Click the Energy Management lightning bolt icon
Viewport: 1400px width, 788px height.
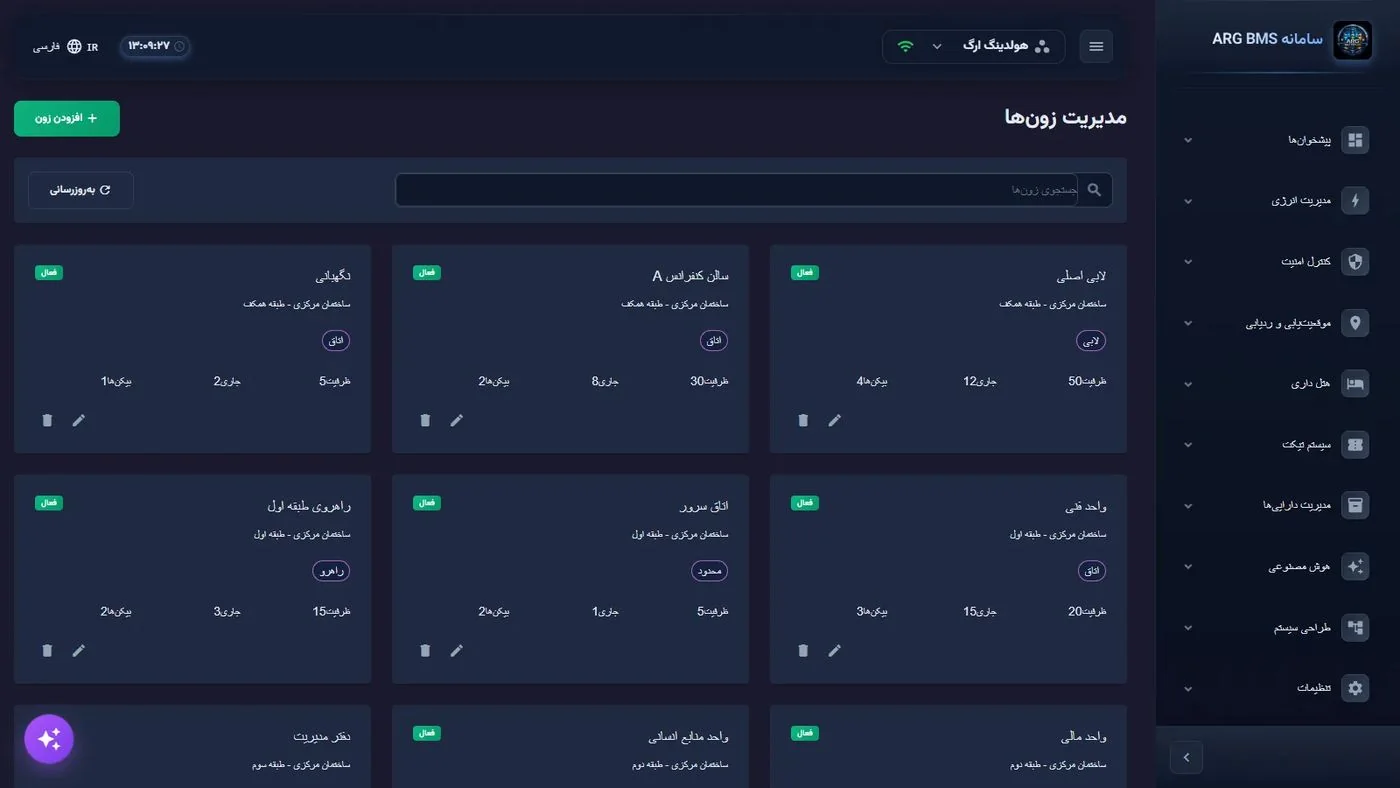point(1355,201)
